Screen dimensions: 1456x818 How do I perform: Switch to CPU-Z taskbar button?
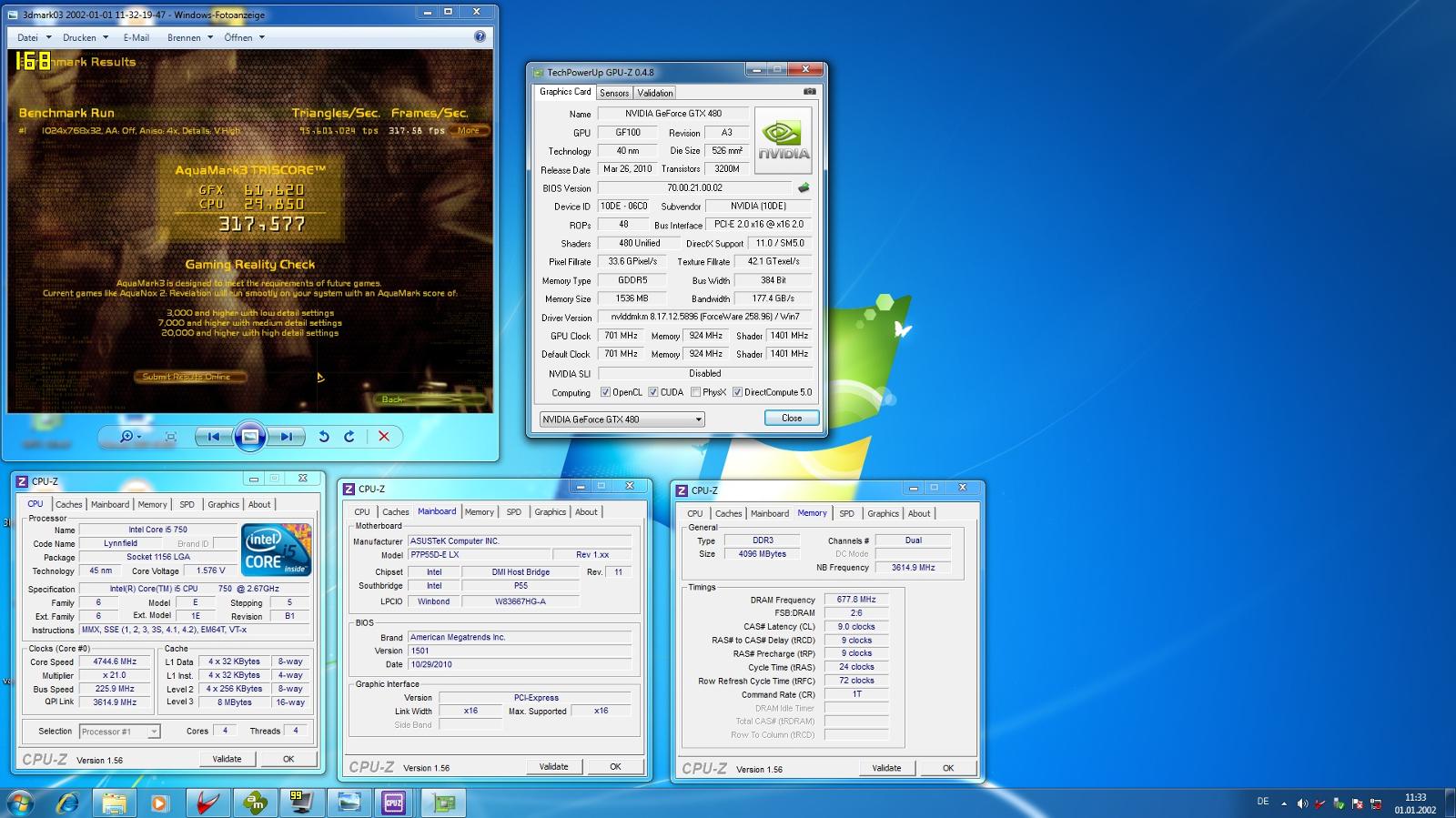(394, 803)
